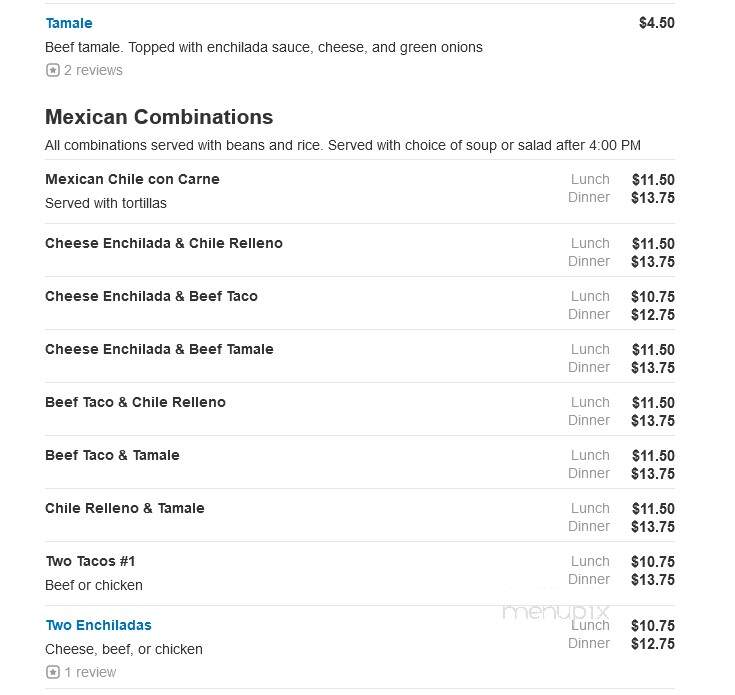Viewport: 735px width, 695px height.
Task: Click the star icon beside 1 review
Action: 53,672
